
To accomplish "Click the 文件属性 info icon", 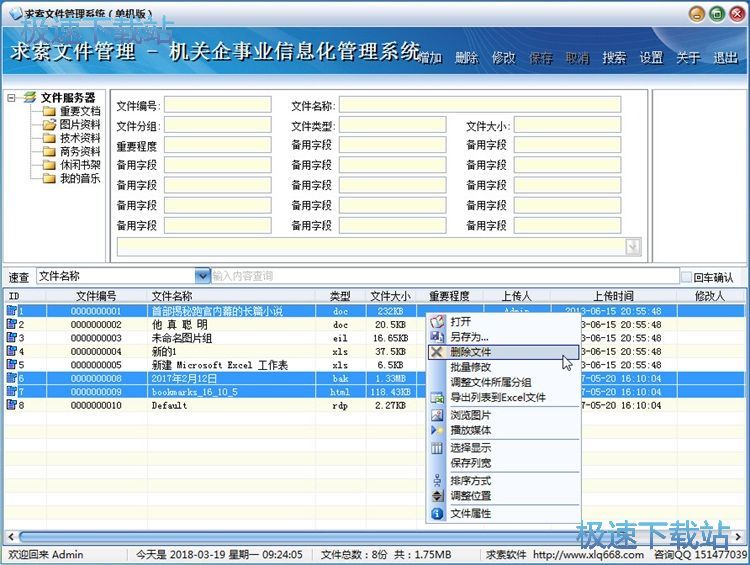I will [436, 513].
